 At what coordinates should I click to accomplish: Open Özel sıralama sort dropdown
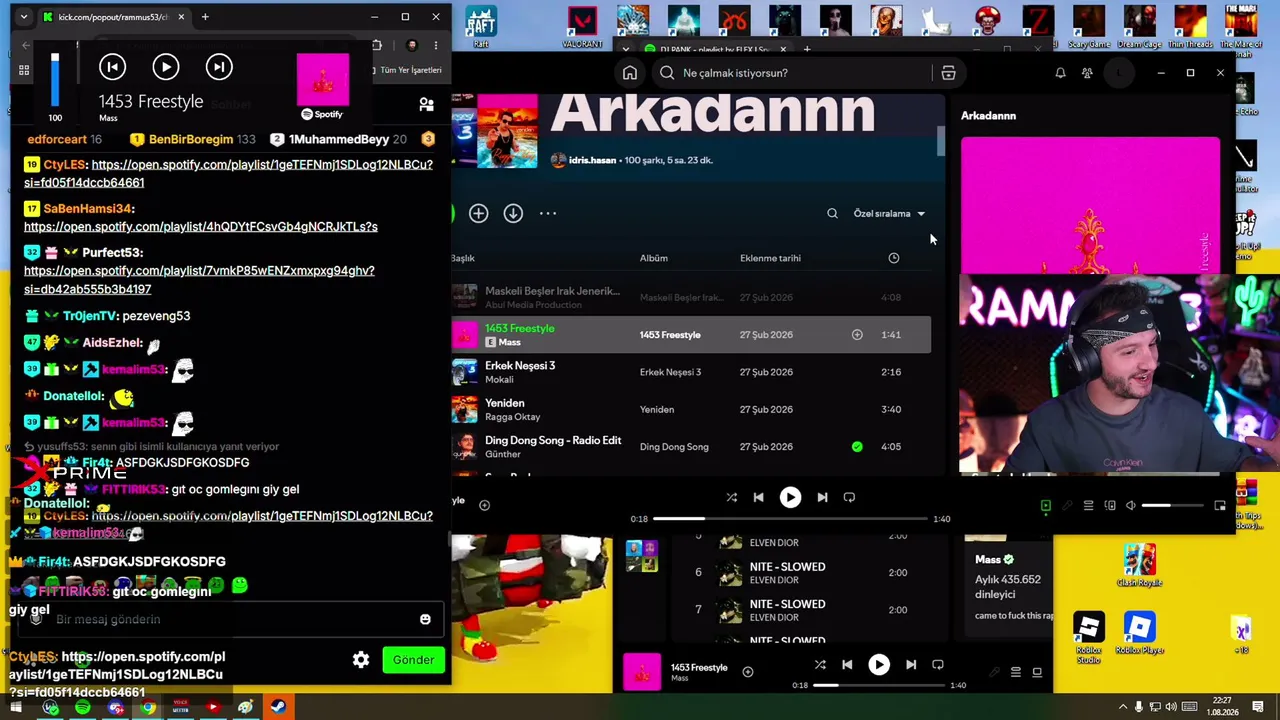889,214
